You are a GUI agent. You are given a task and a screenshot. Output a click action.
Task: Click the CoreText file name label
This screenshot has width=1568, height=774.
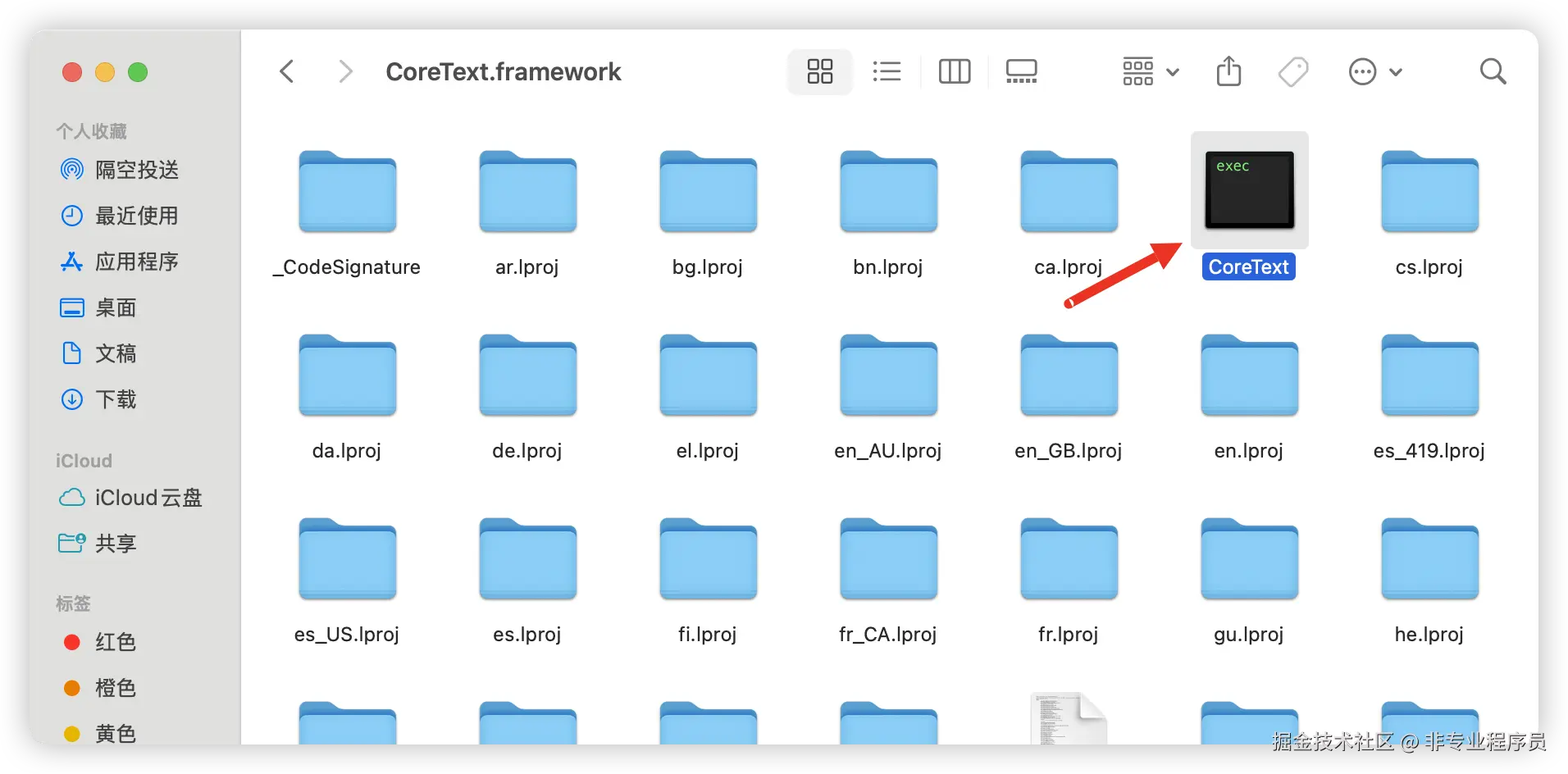pyautogui.click(x=1249, y=266)
